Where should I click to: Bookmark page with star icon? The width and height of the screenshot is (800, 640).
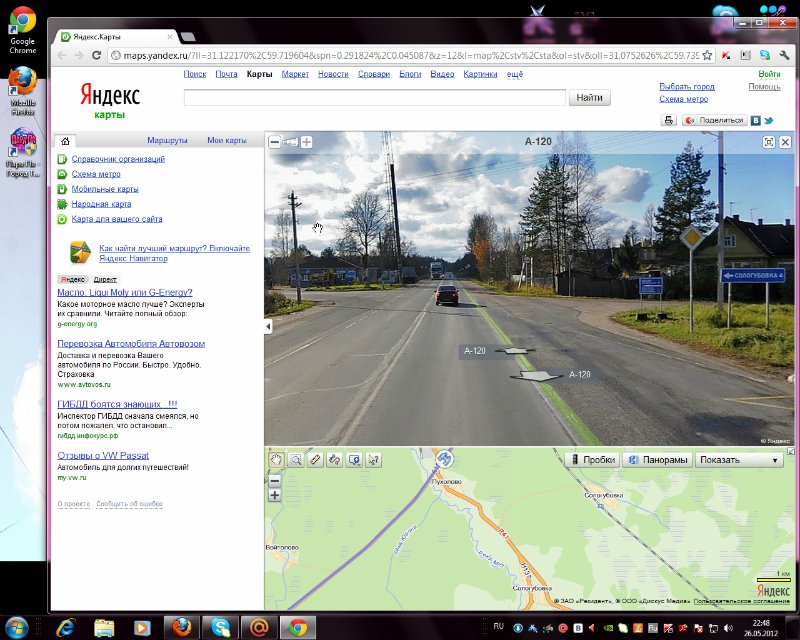click(707, 55)
